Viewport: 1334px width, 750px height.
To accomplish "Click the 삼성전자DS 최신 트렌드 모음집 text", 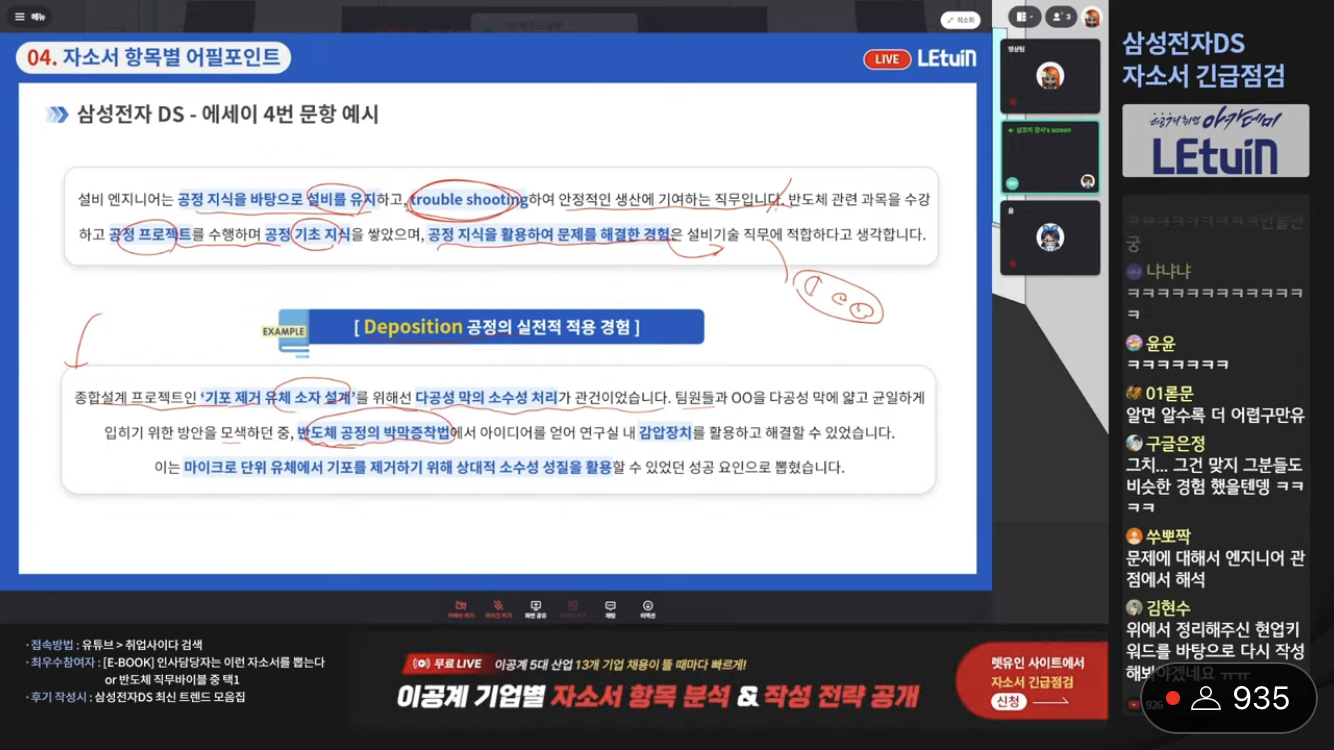I will [x=170, y=696].
